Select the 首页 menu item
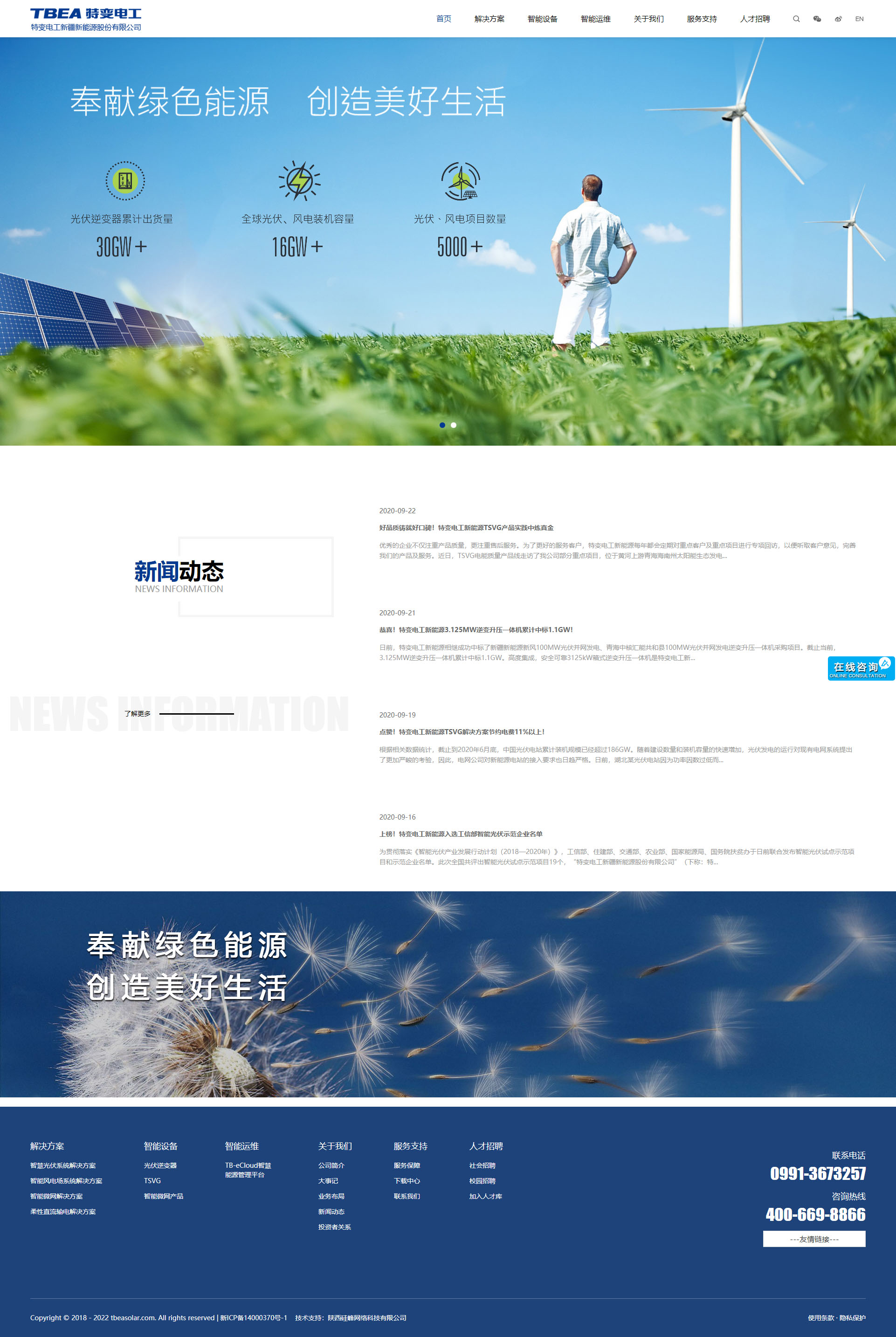896x1337 pixels. pos(443,19)
